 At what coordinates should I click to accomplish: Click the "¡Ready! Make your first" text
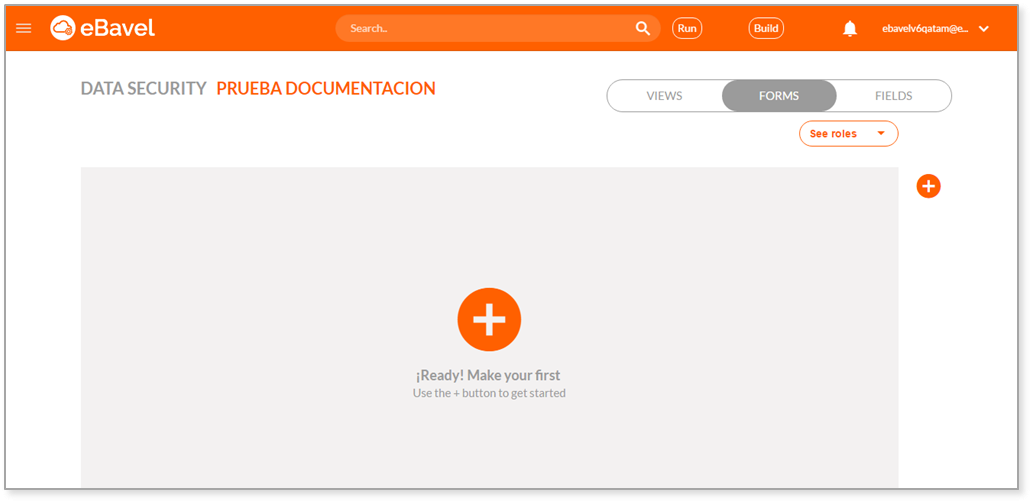coord(488,376)
